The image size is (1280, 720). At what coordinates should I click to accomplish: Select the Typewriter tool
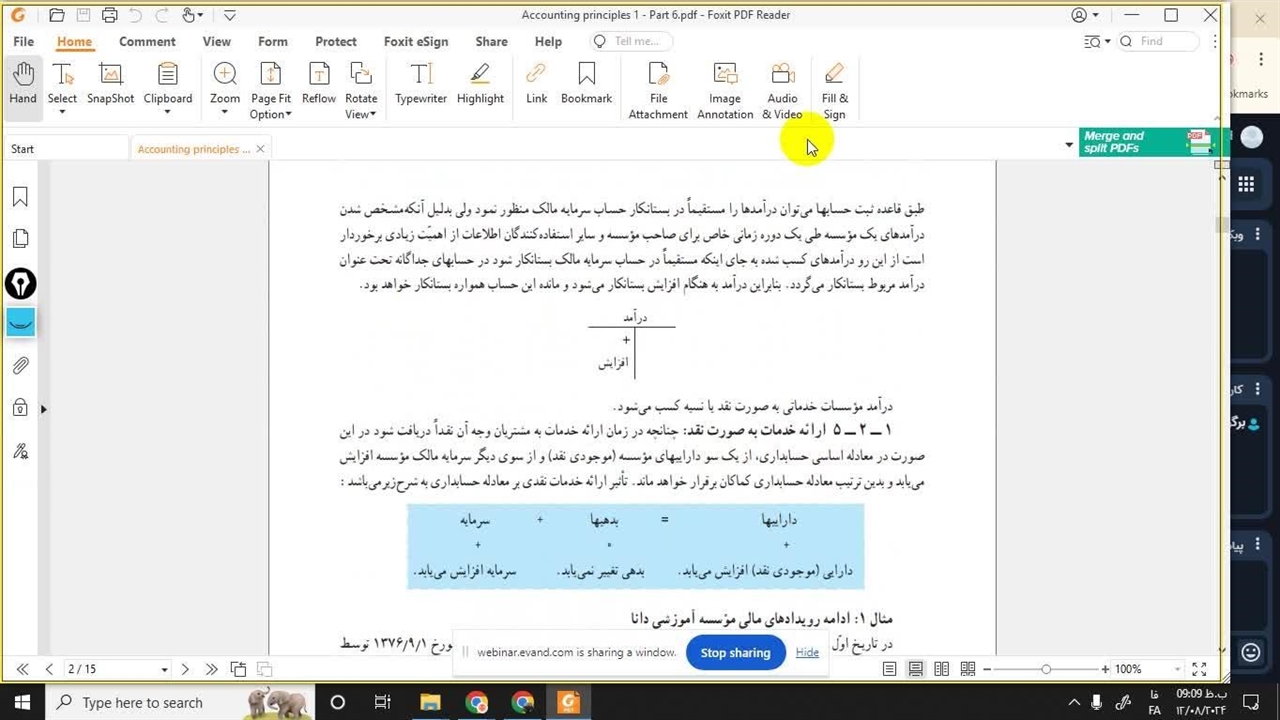(x=420, y=83)
